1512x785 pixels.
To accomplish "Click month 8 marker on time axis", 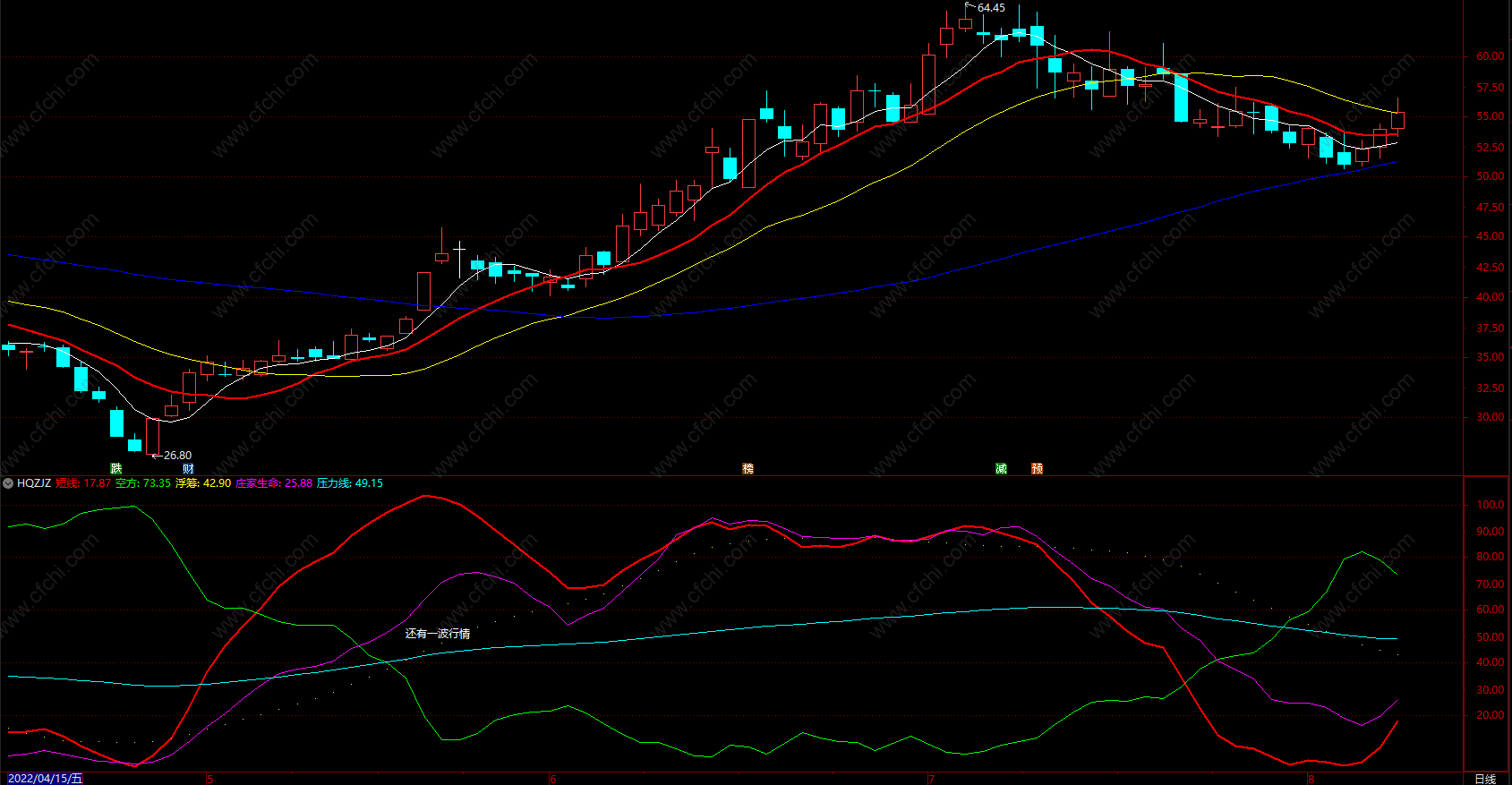I will (1311, 780).
